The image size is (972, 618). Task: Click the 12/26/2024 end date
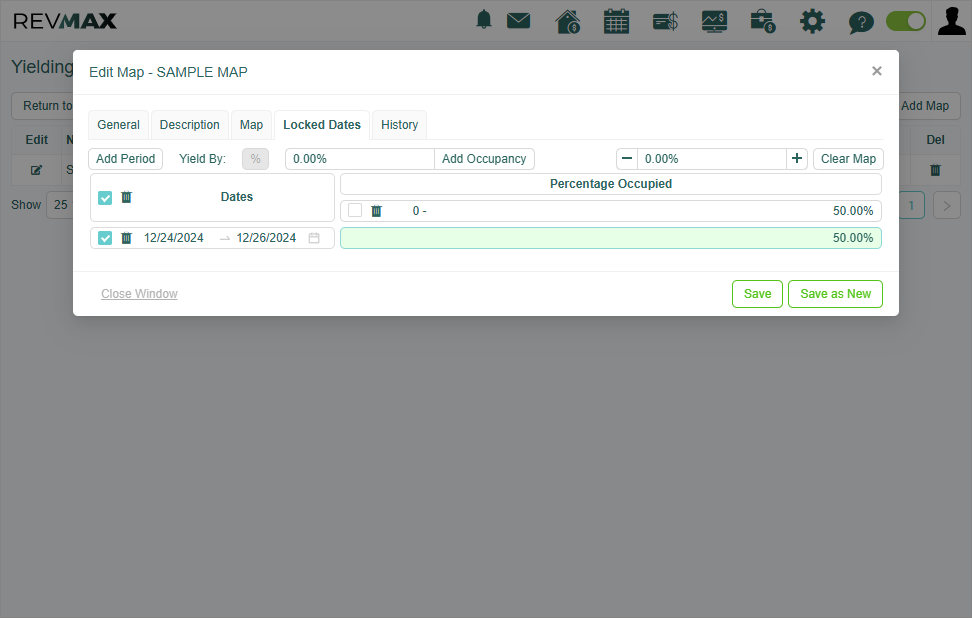[x=266, y=238]
